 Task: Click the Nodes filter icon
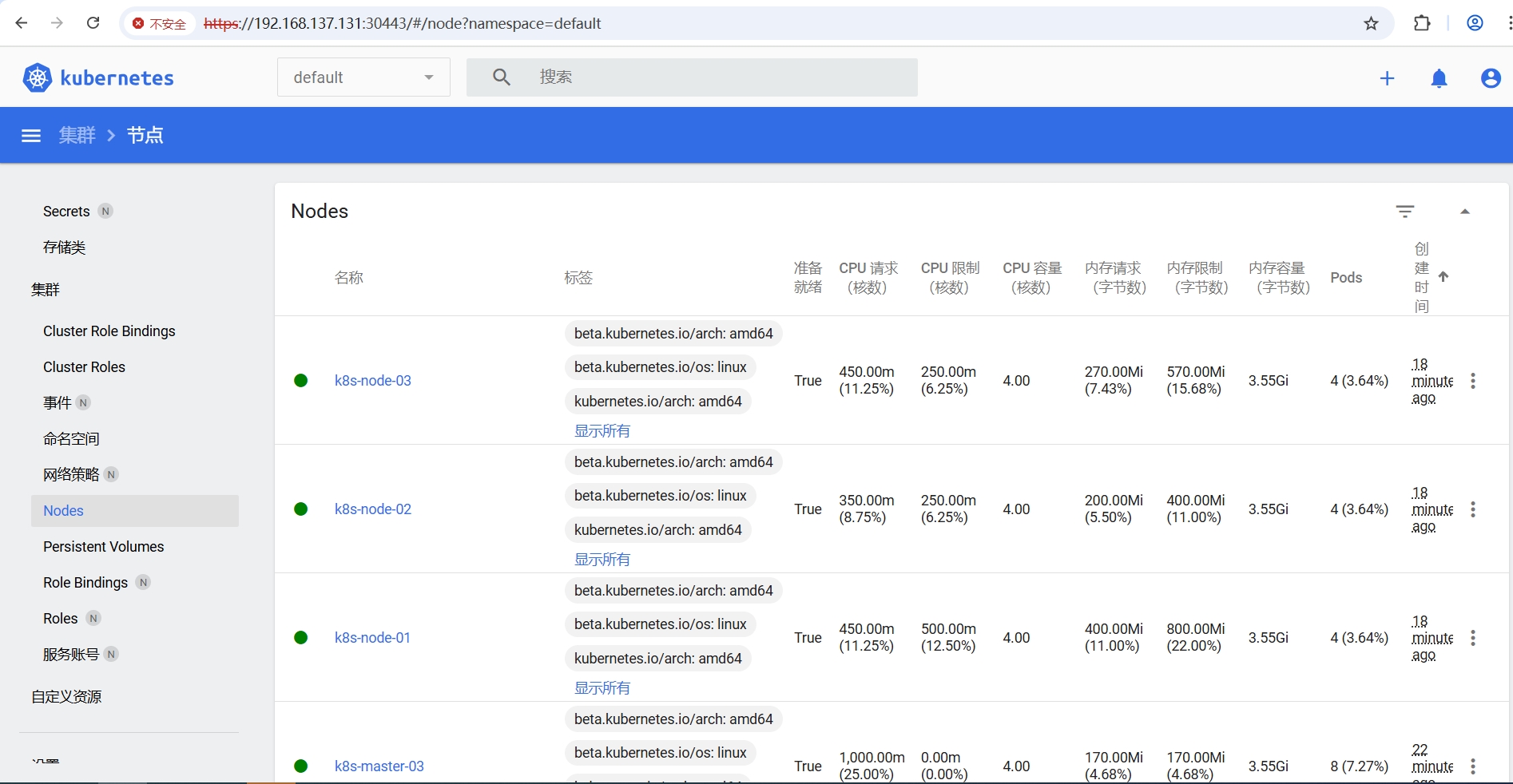[x=1404, y=212]
